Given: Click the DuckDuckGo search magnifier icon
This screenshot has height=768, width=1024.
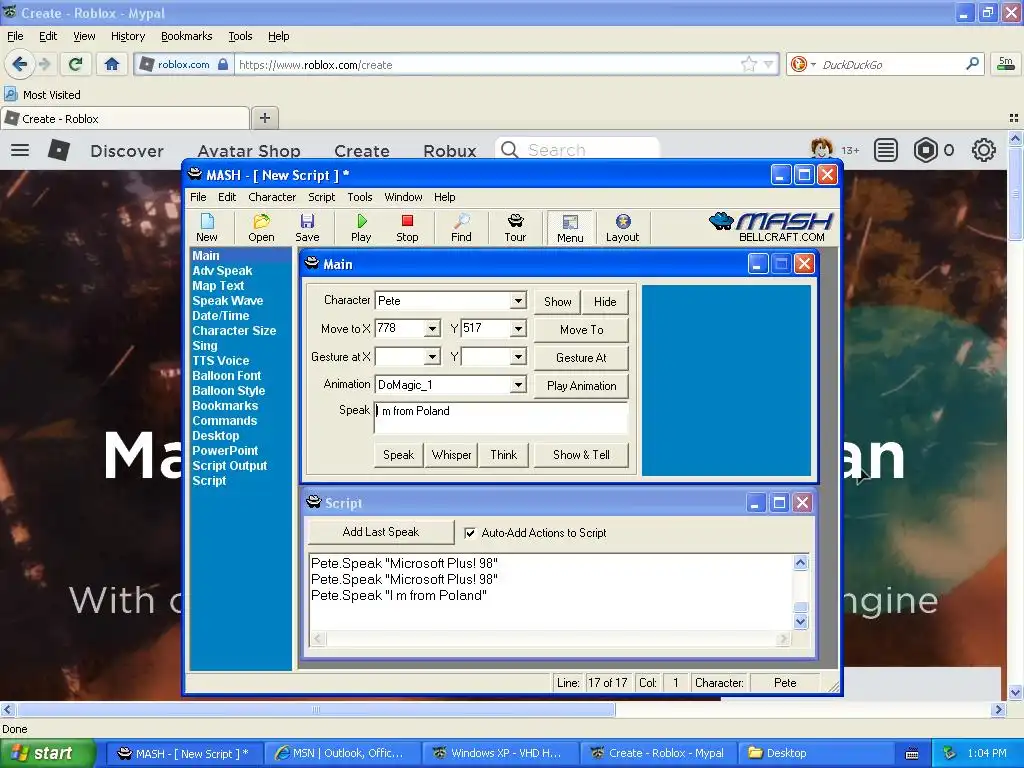Looking at the screenshot, I should coord(972,64).
